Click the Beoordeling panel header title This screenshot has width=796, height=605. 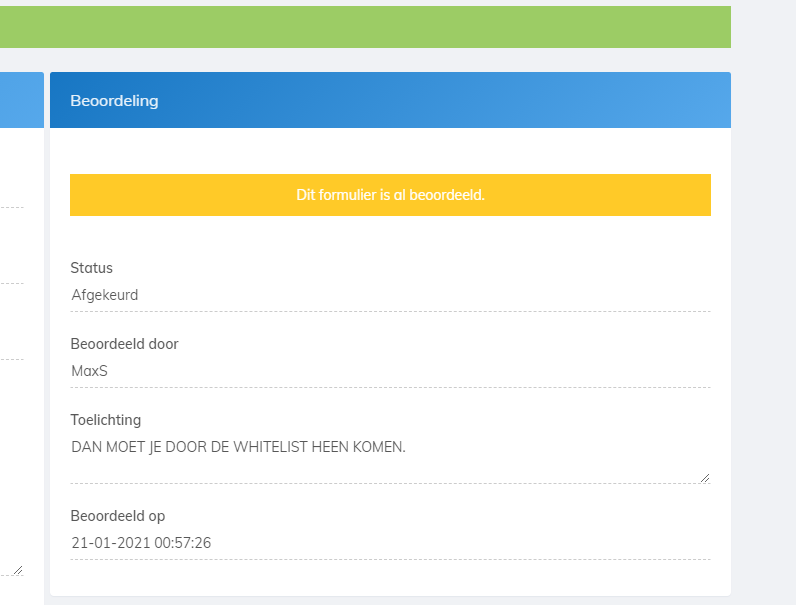114,101
